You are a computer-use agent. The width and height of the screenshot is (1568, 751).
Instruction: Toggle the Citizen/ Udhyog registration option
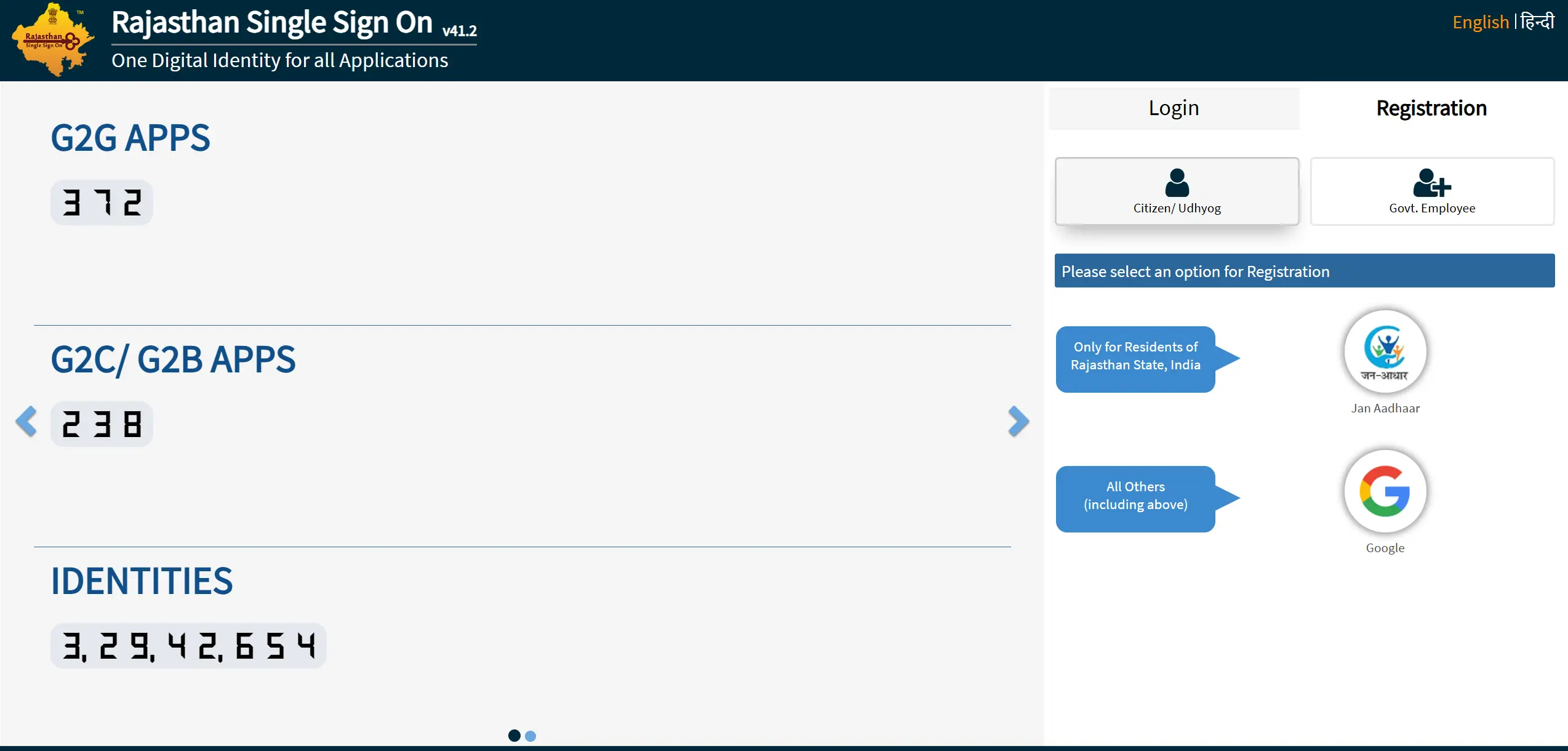1176,191
